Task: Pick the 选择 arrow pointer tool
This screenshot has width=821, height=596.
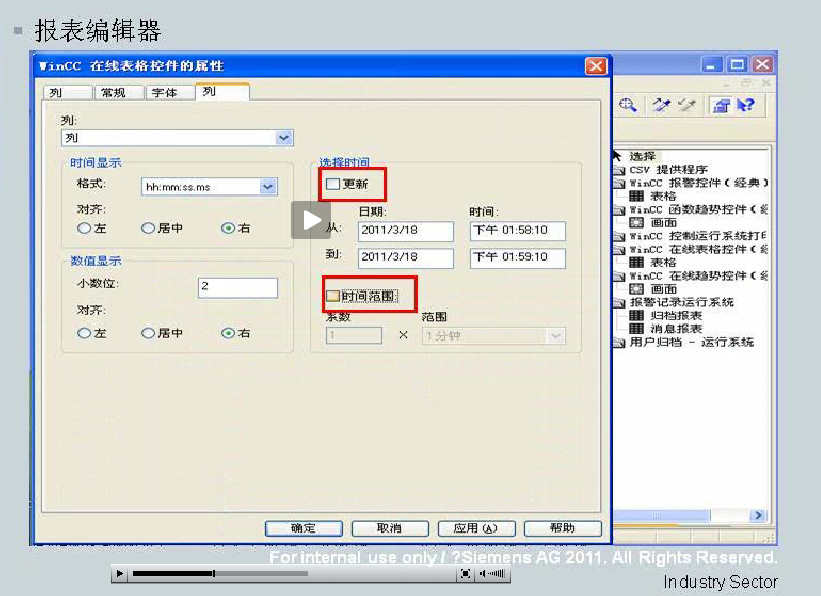Action: [x=617, y=156]
